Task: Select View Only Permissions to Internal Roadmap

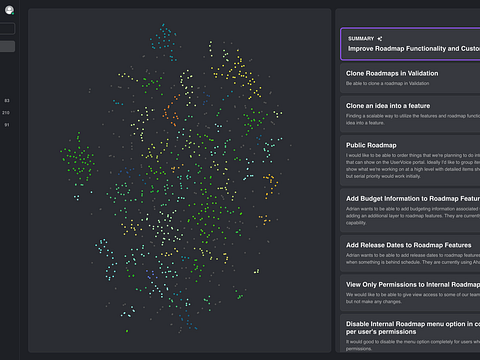Action: point(410,293)
